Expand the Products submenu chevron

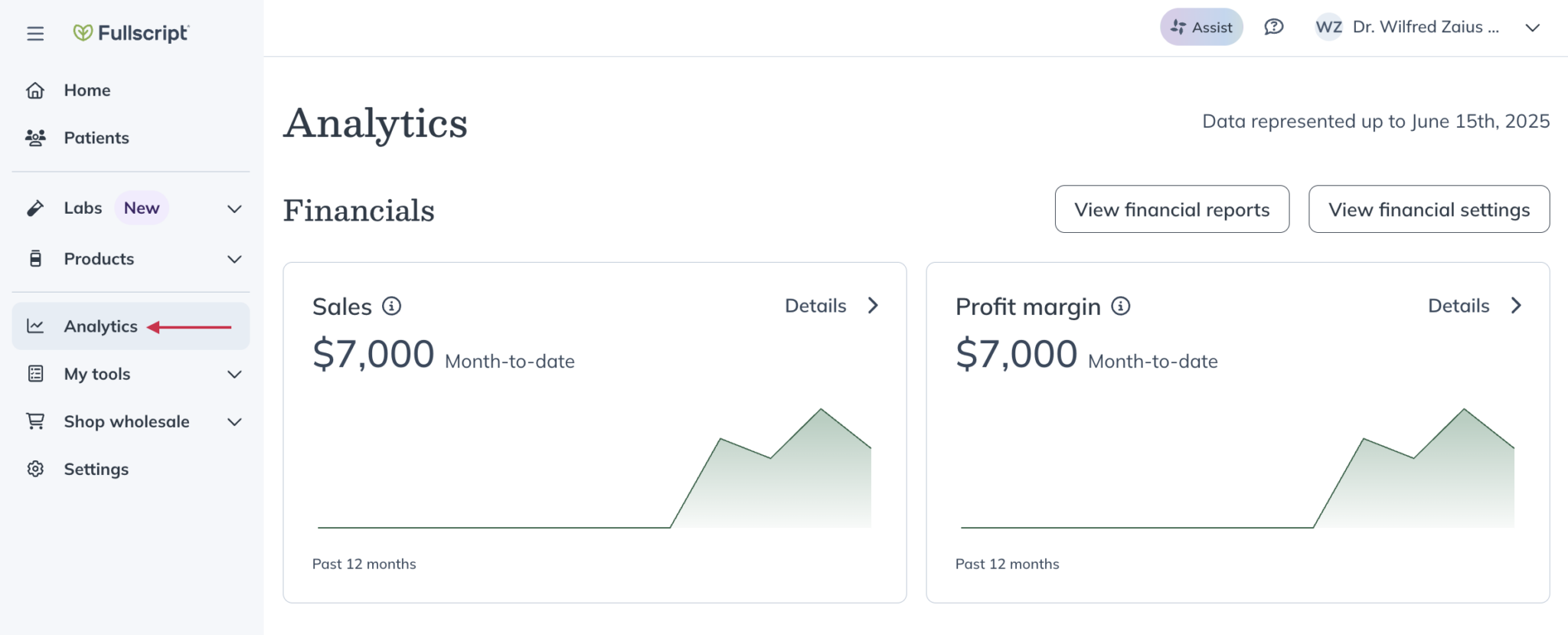point(234,259)
